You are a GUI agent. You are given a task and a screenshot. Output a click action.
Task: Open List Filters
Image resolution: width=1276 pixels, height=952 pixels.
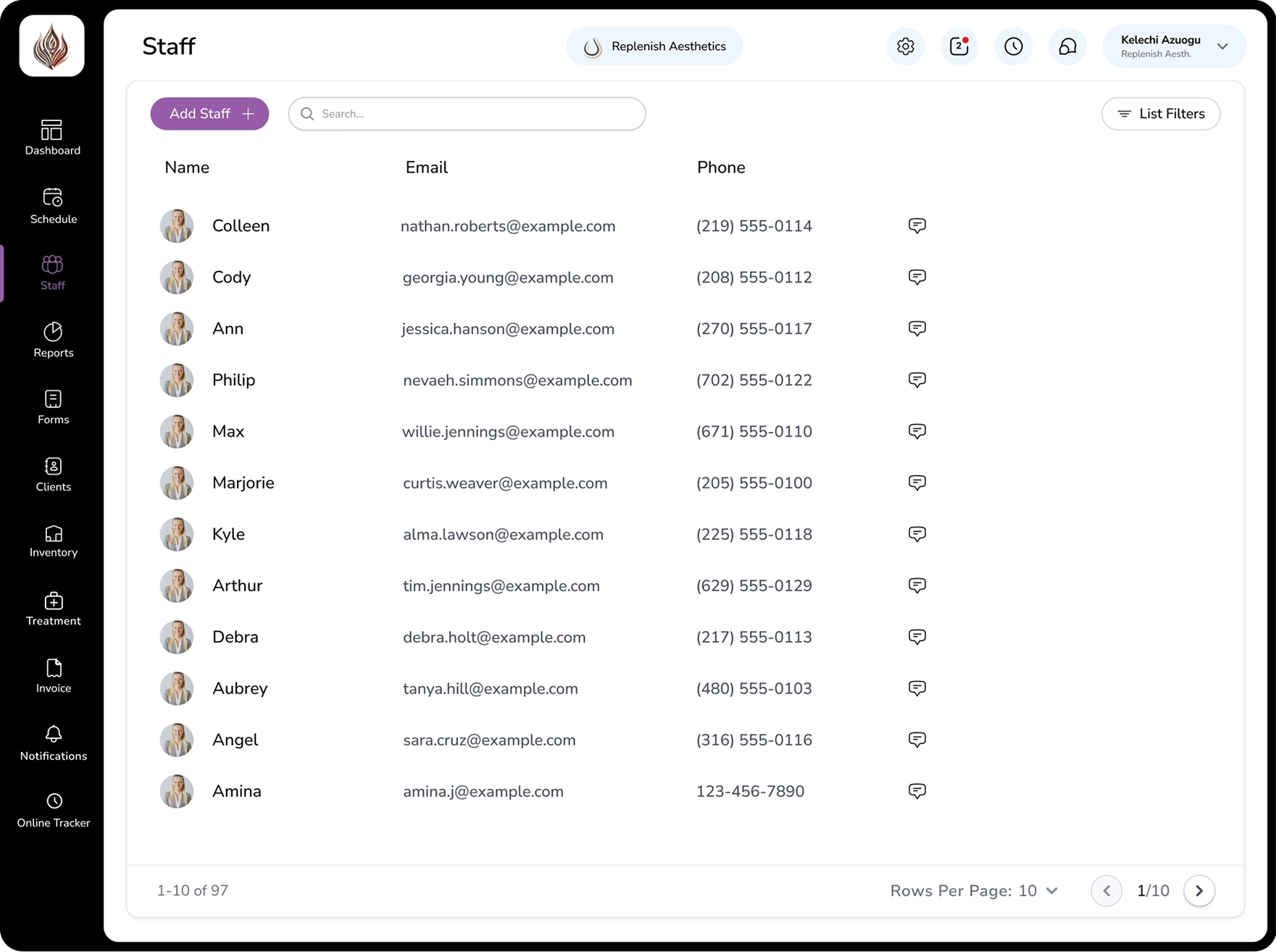coord(1161,114)
